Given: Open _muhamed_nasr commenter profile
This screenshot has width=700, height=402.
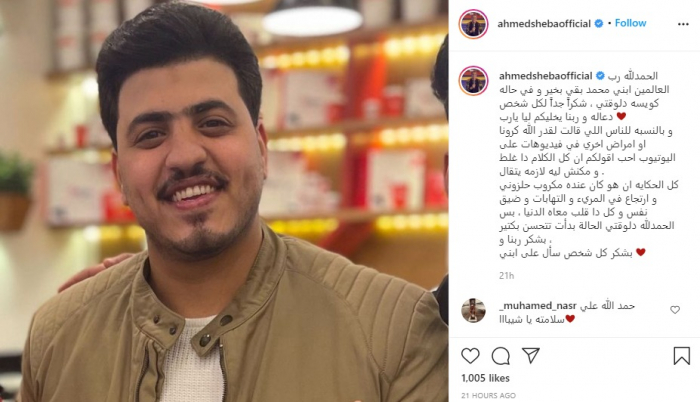Looking at the screenshot, I should pos(538,306).
